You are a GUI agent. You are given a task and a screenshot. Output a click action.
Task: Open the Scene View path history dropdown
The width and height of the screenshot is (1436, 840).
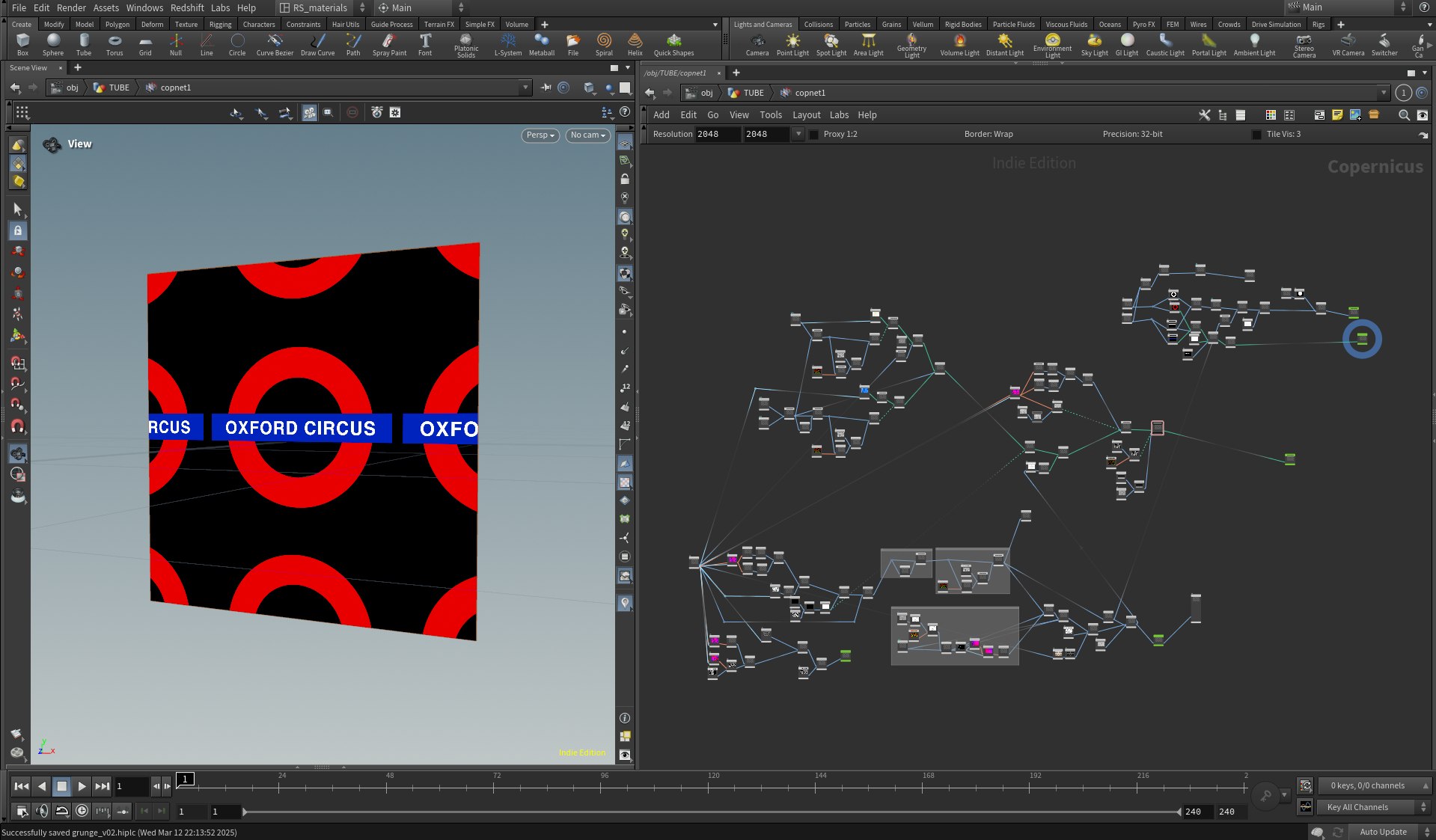point(525,88)
